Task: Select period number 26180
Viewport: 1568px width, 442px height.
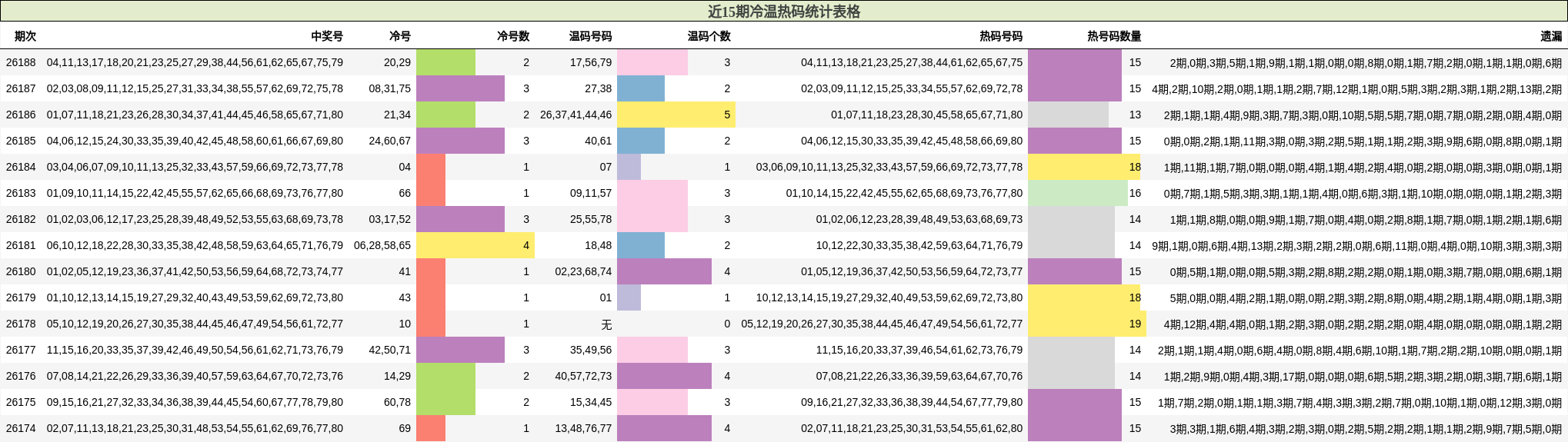Action: coord(21,271)
